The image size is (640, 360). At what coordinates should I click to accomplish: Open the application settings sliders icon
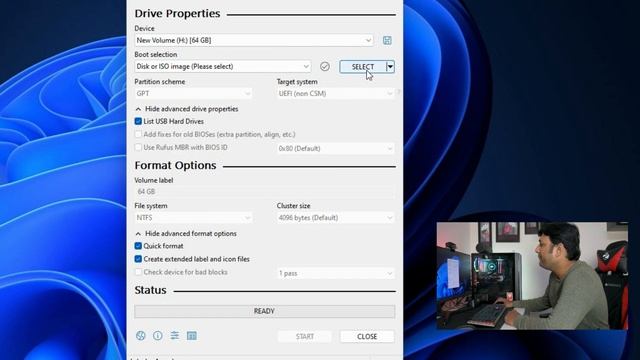click(x=175, y=336)
